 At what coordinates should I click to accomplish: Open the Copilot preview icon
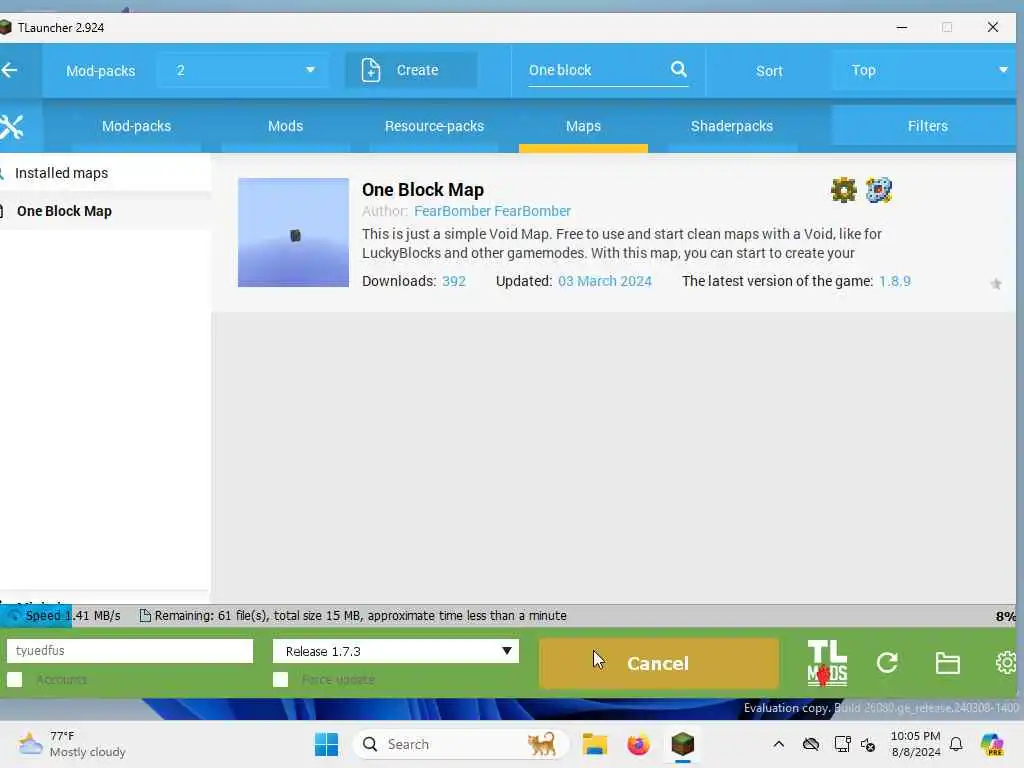point(992,744)
